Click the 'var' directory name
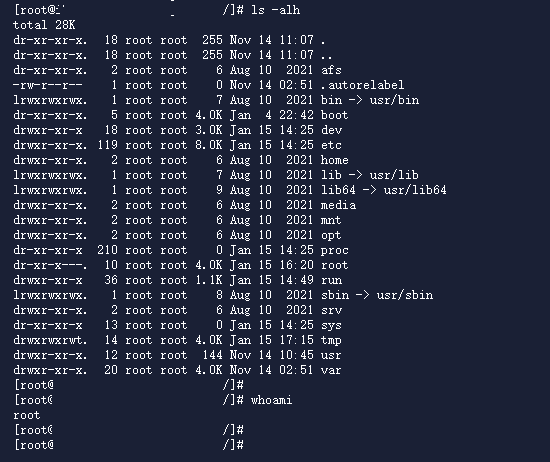This screenshot has height=462, width=550. pyautogui.click(x=331, y=370)
